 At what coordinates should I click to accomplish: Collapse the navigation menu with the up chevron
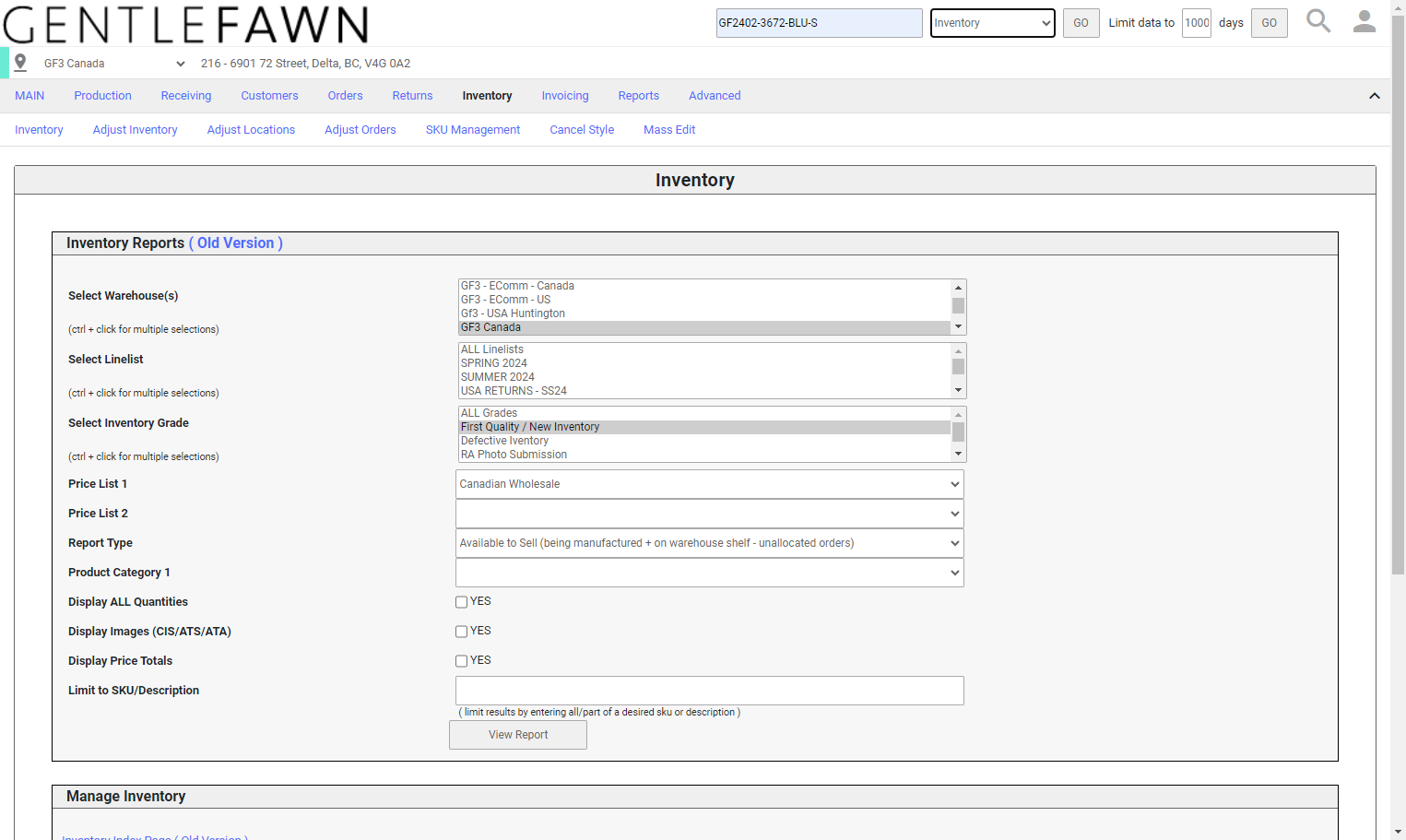click(1374, 96)
